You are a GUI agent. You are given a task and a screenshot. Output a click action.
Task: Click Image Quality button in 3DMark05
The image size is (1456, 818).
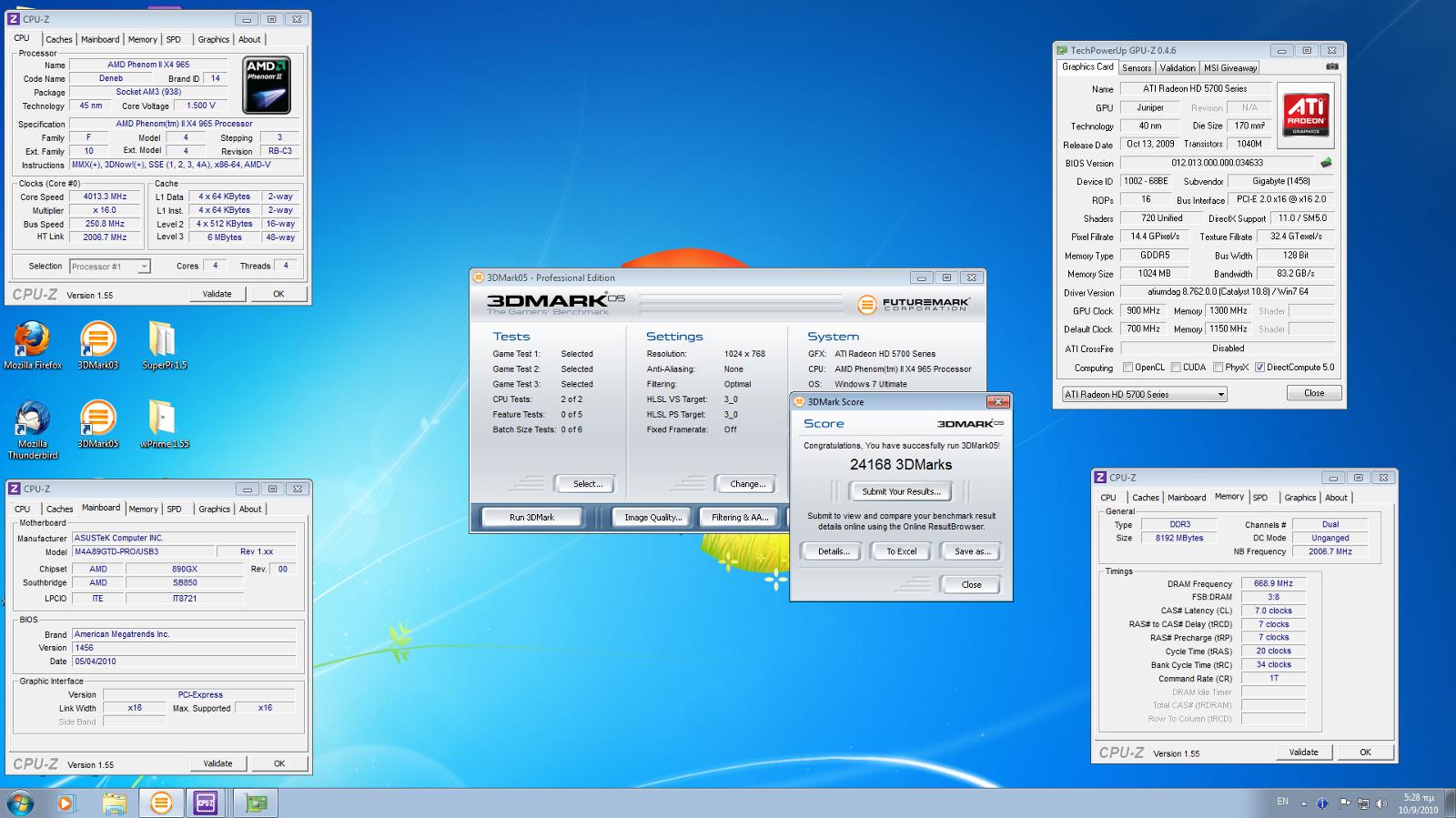[x=652, y=517]
